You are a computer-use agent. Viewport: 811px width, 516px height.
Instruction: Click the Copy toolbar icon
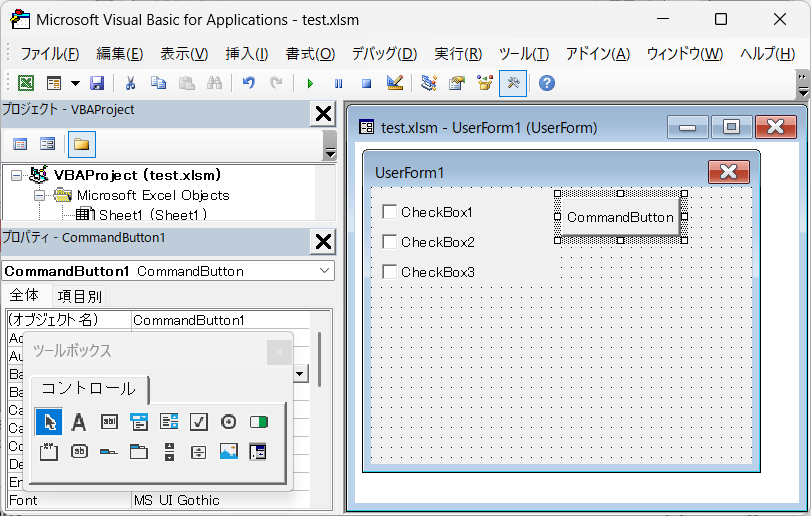(158, 83)
